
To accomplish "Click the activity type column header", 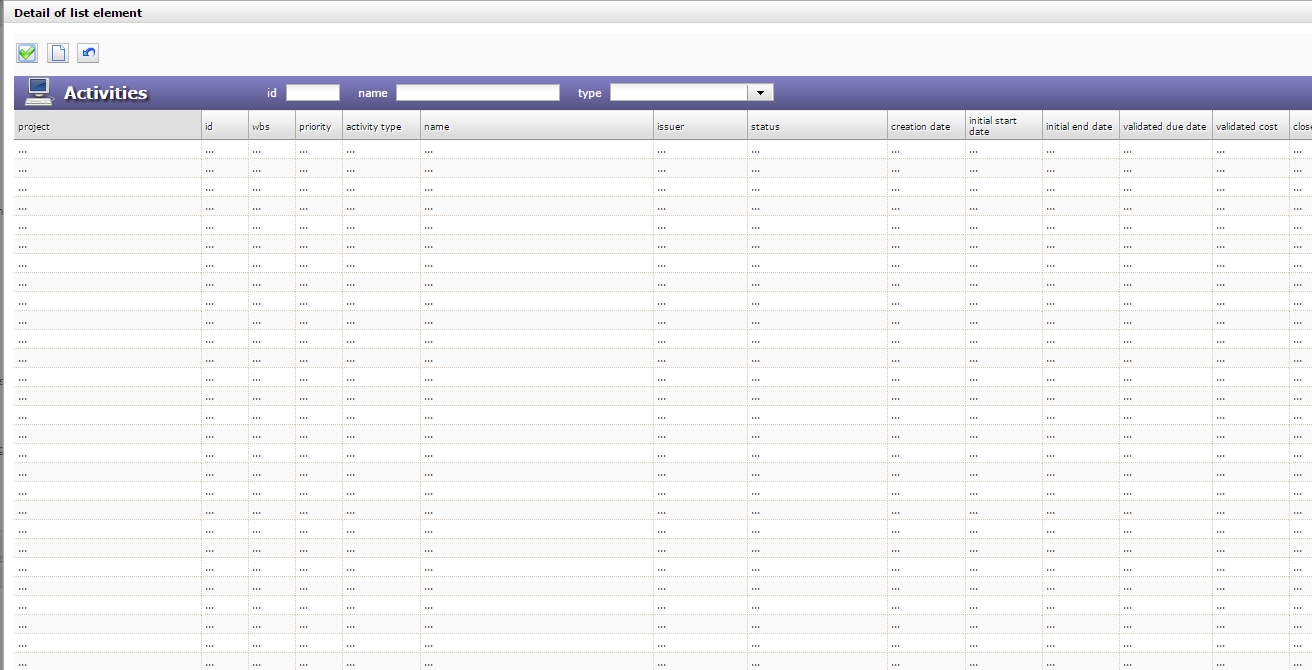I will point(380,126).
